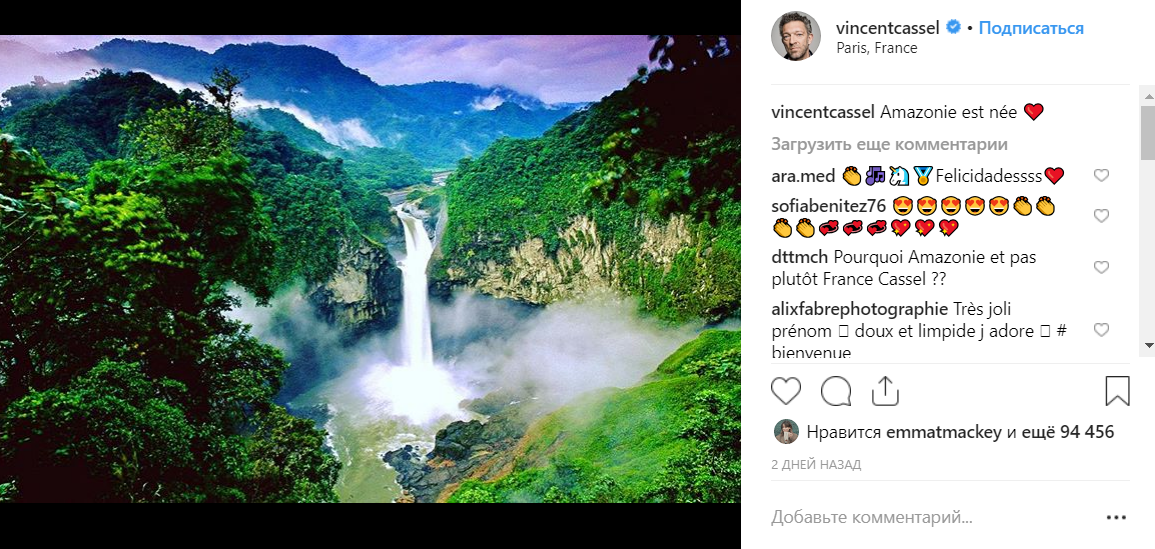Open the comment bubble icon

pos(835,390)
